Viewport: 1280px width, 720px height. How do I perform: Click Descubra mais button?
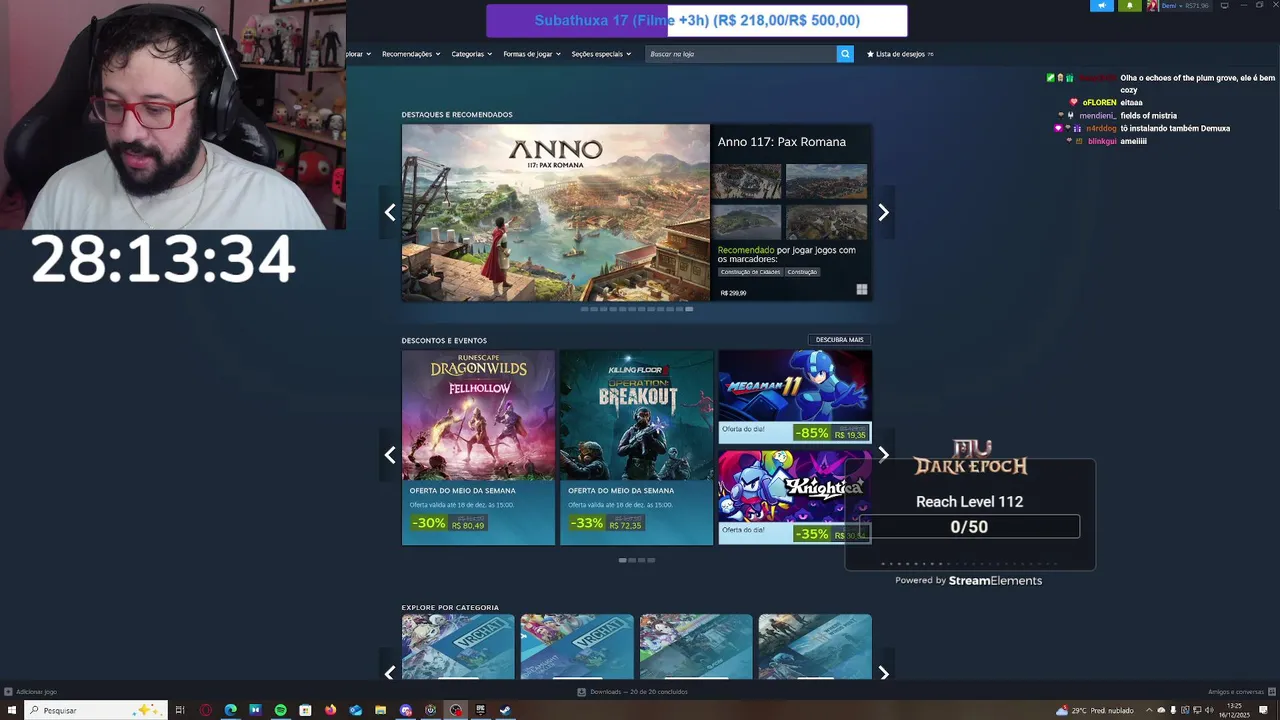click(x=839, y=340)
